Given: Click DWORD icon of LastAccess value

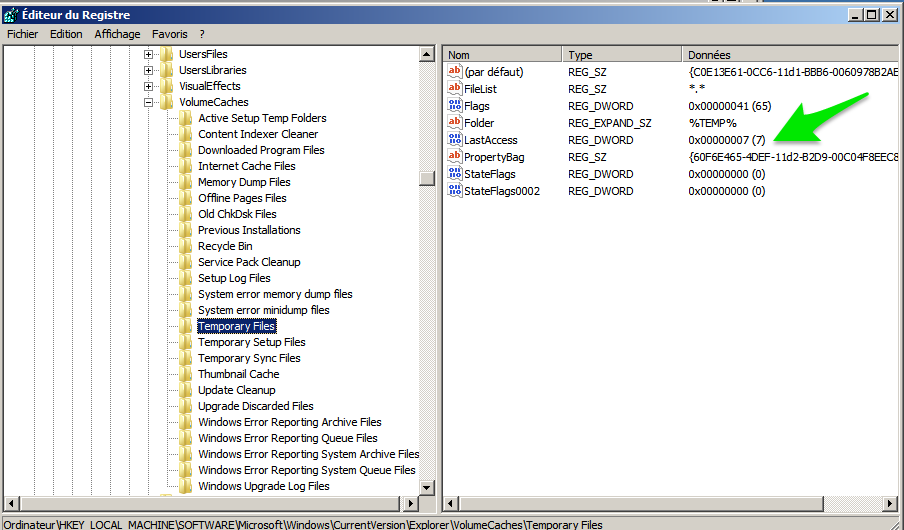Looking at the screenshot, I should 455,140.
